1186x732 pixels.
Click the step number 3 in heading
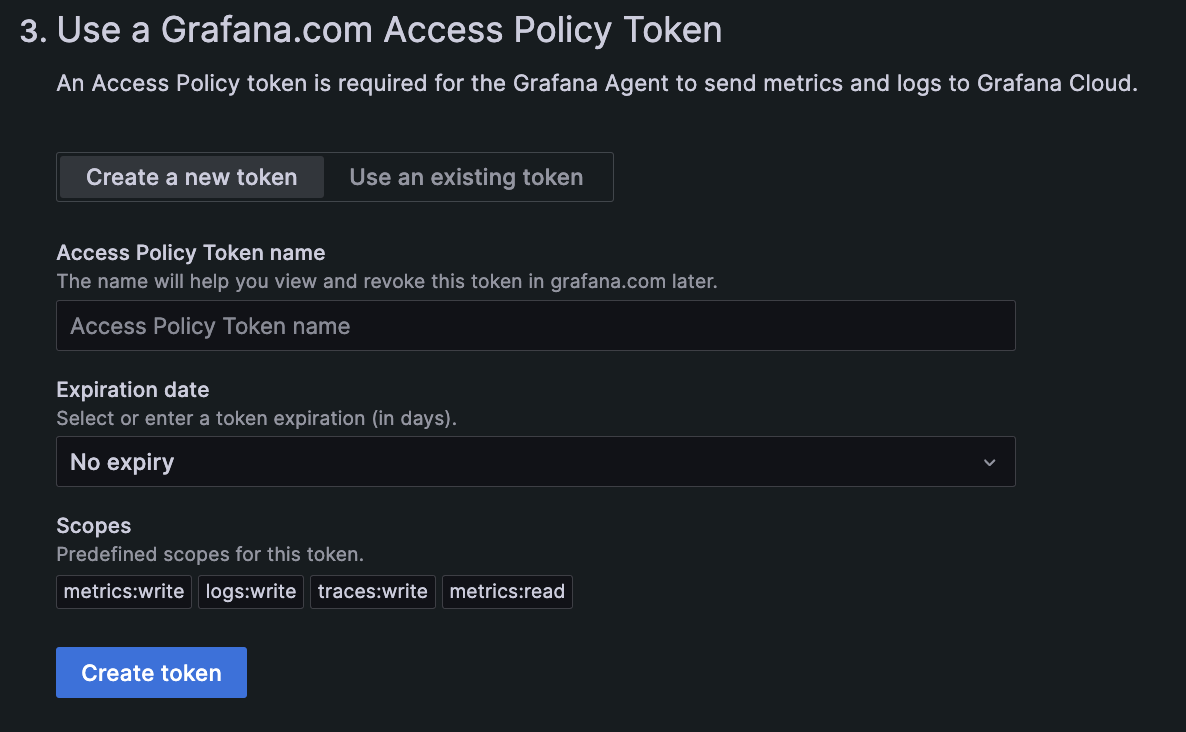tap(31, 30)
